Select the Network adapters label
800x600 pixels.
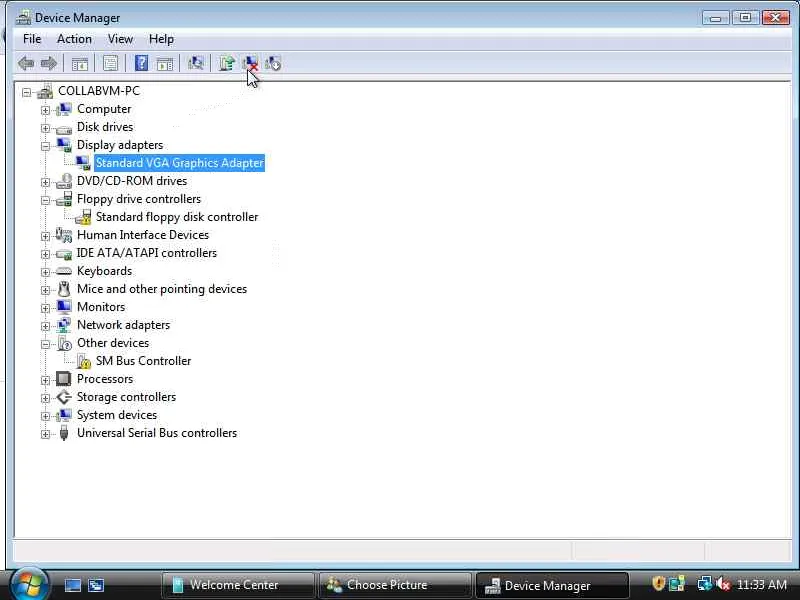point(123,324)
